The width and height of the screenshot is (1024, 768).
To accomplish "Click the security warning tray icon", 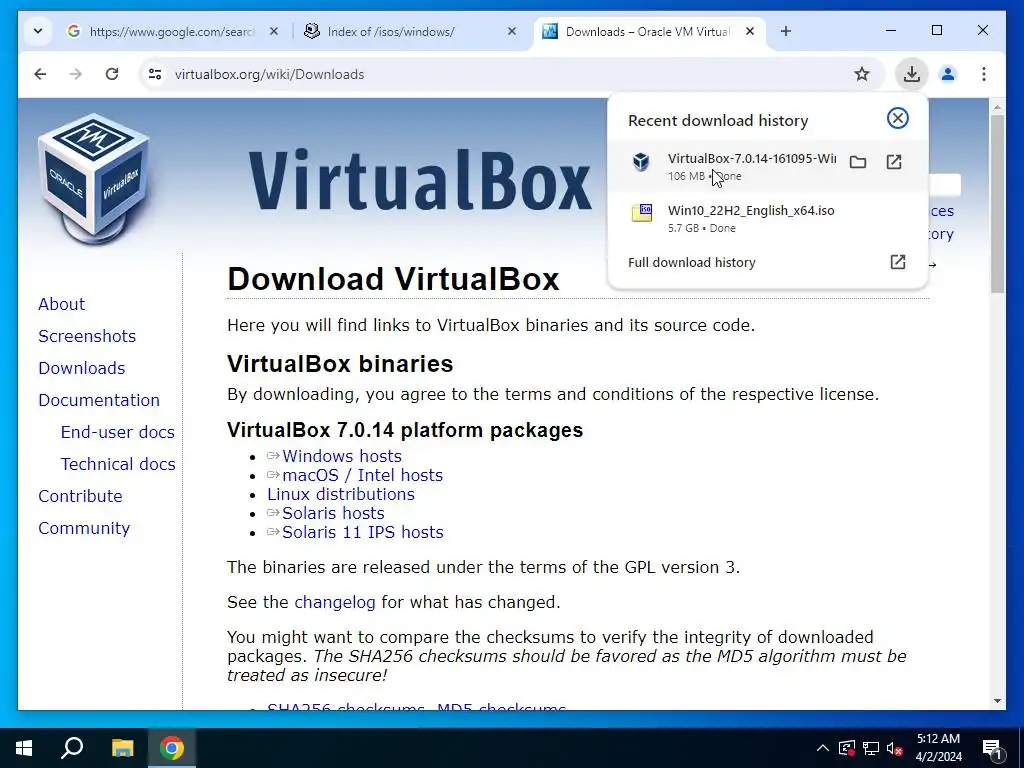I will pyautogui.click(x=847, y=748).
